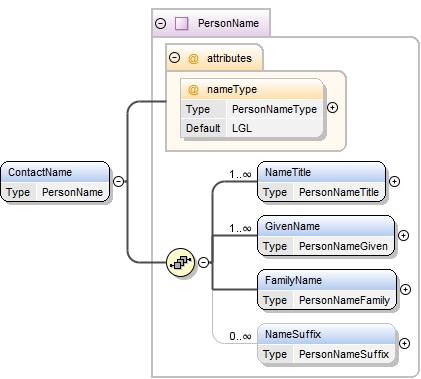The height and width of the screenshot is (379, 421).
Task: Select the NameSuffix element name
Action: 293,334
